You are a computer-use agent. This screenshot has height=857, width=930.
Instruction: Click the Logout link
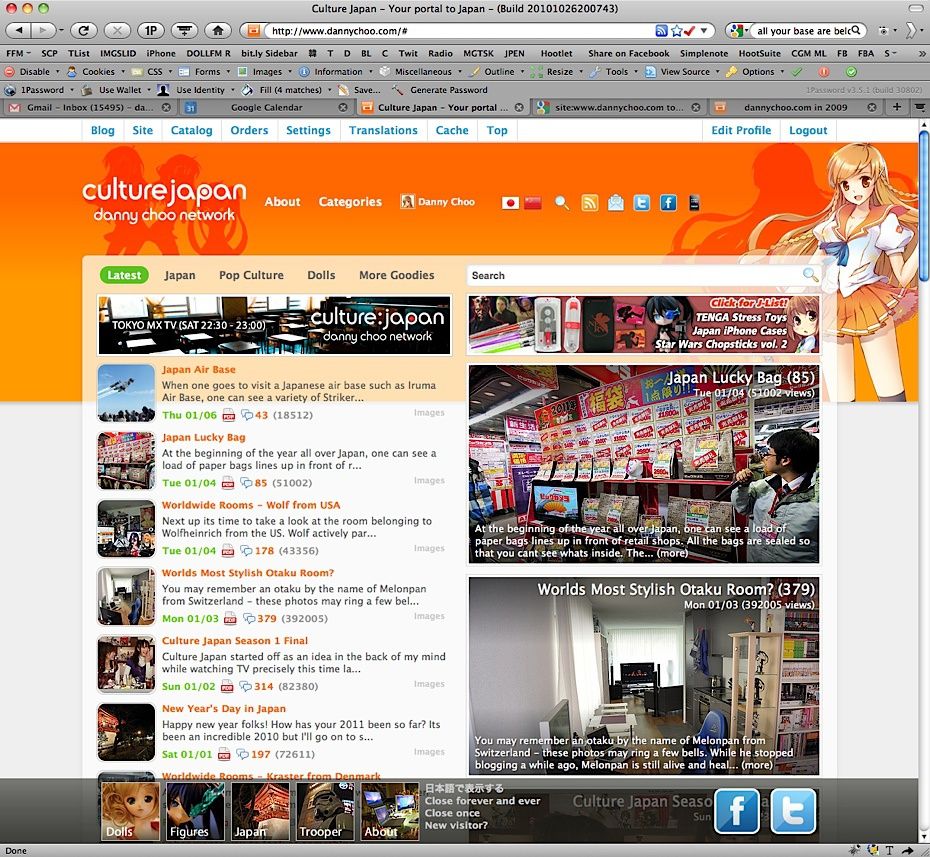(808, 130)
